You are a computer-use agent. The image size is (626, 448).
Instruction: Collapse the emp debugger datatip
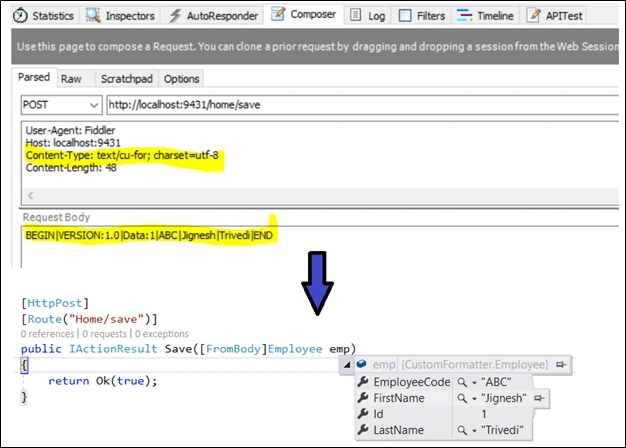pos(347,365)
